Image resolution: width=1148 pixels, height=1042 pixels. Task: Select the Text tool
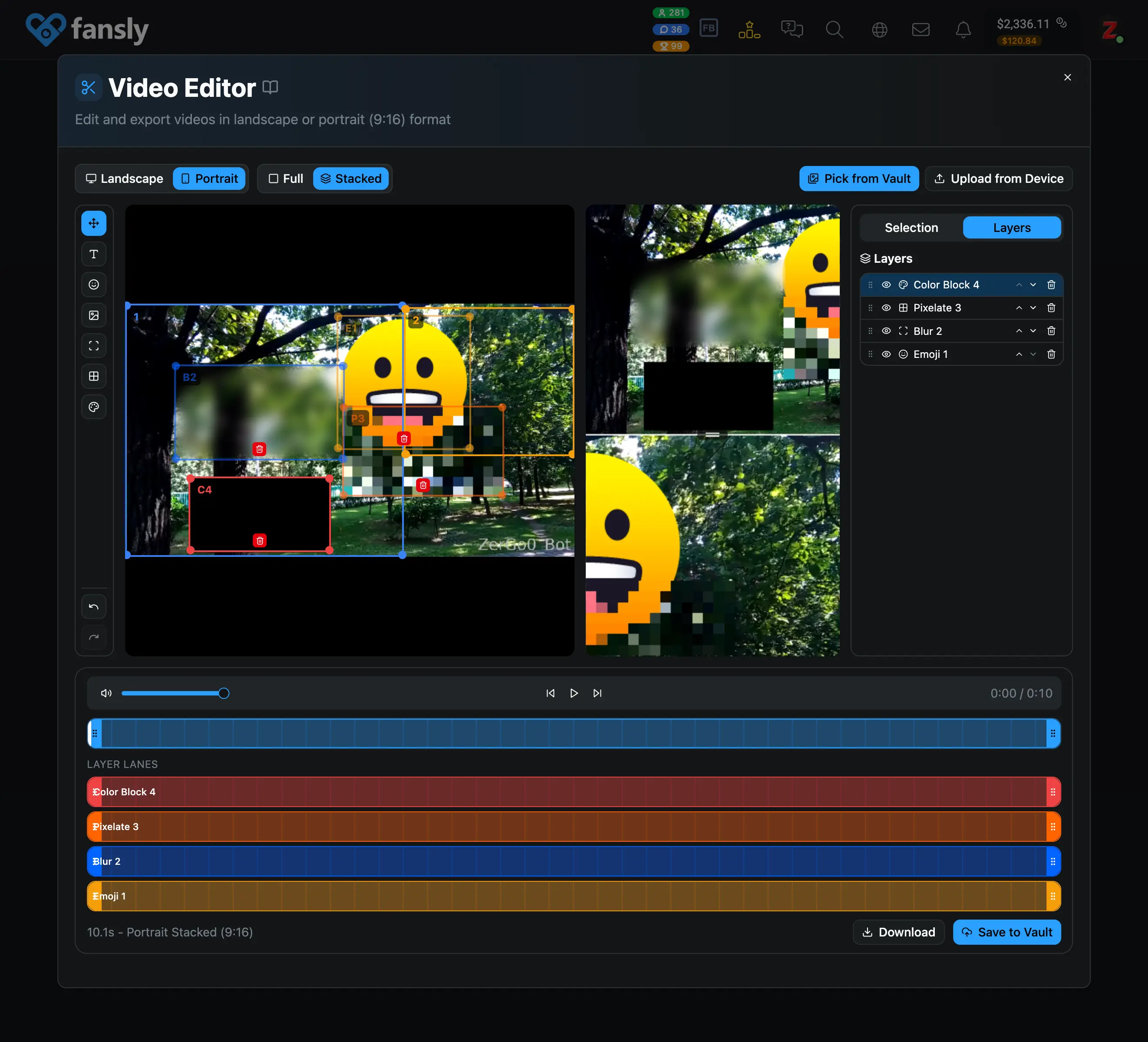point(93,254)
